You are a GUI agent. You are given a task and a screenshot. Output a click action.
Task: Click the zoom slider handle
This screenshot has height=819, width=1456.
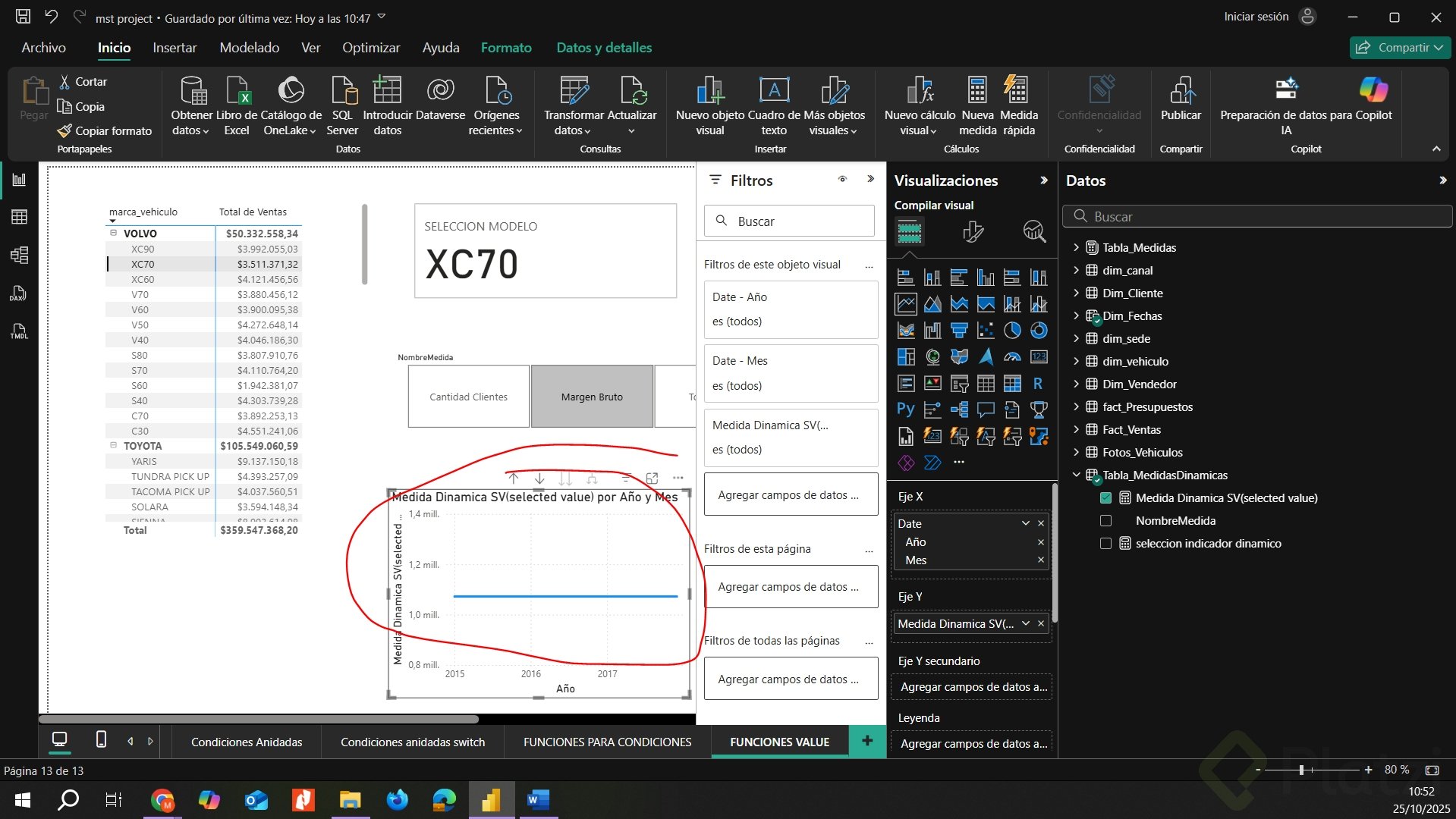(x=1301, y=770)
